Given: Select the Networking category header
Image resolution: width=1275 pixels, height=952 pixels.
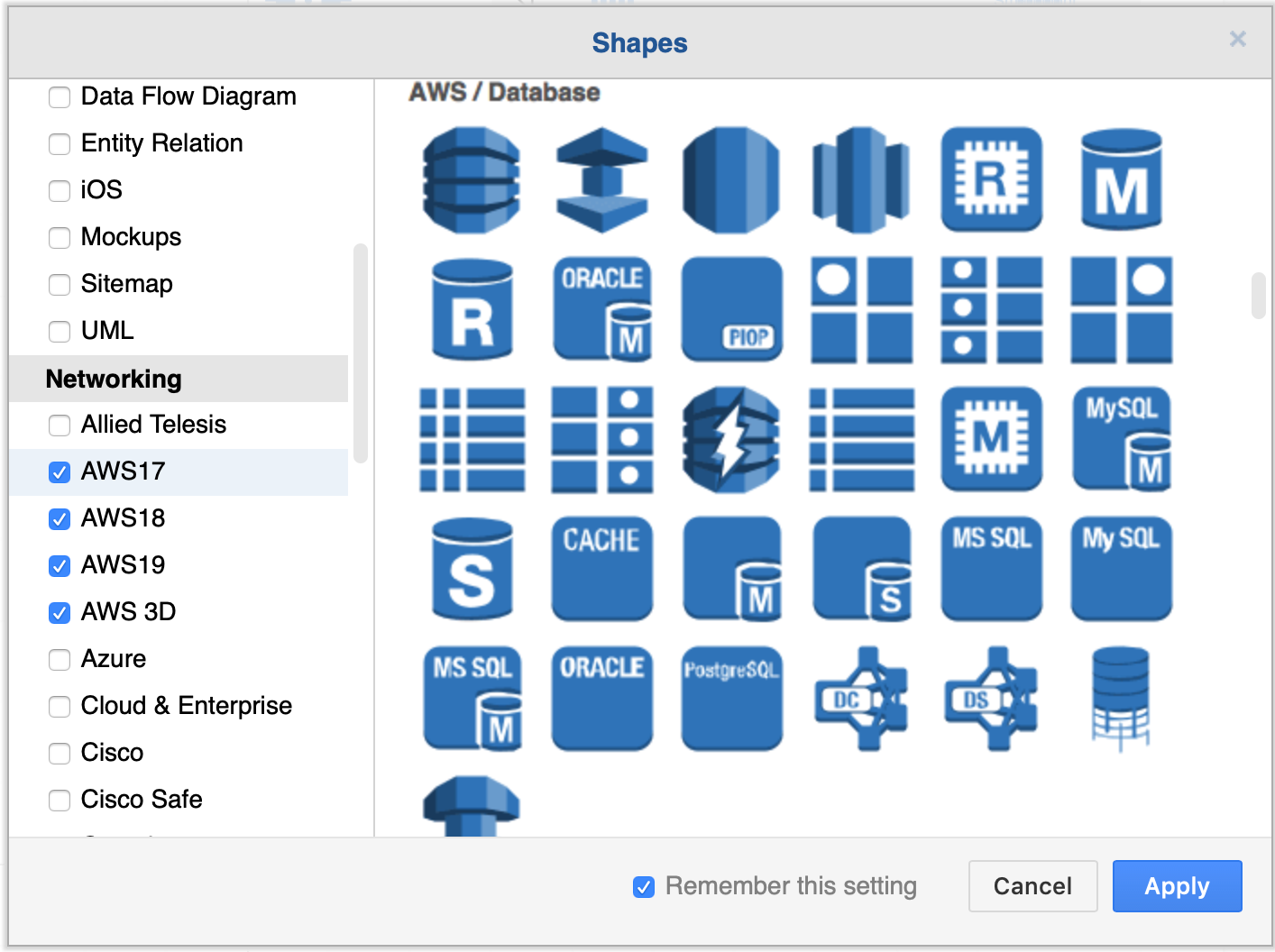Looking at the screenshot, I should click(113, 379).
